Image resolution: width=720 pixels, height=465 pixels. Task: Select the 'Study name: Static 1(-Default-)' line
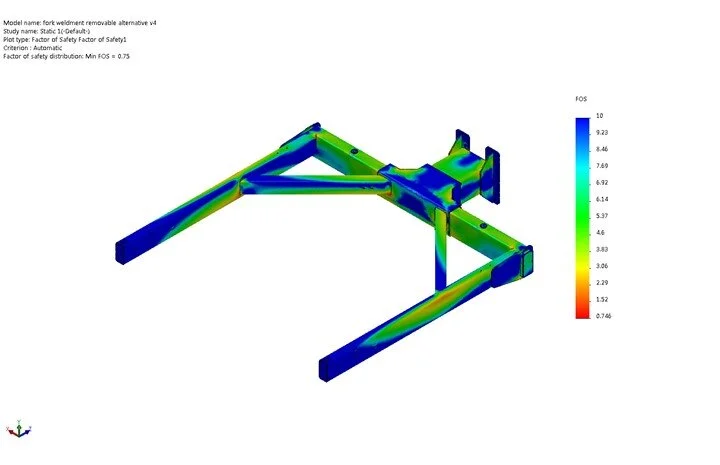pos(46,31)
